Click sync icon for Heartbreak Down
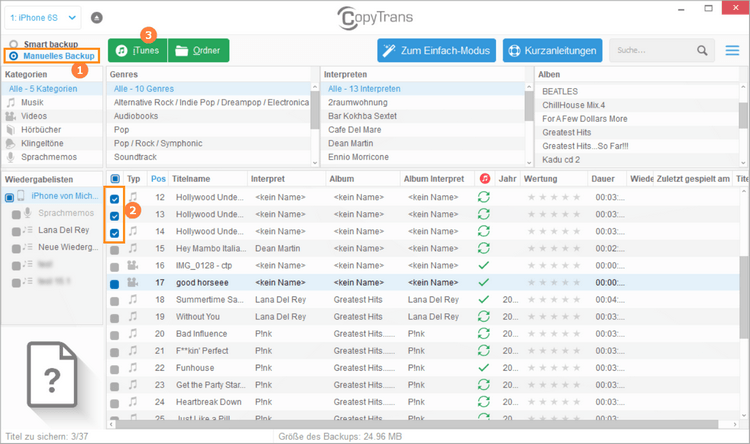The width and height of the screenshot is (750, 444). (x=484, y=402)
